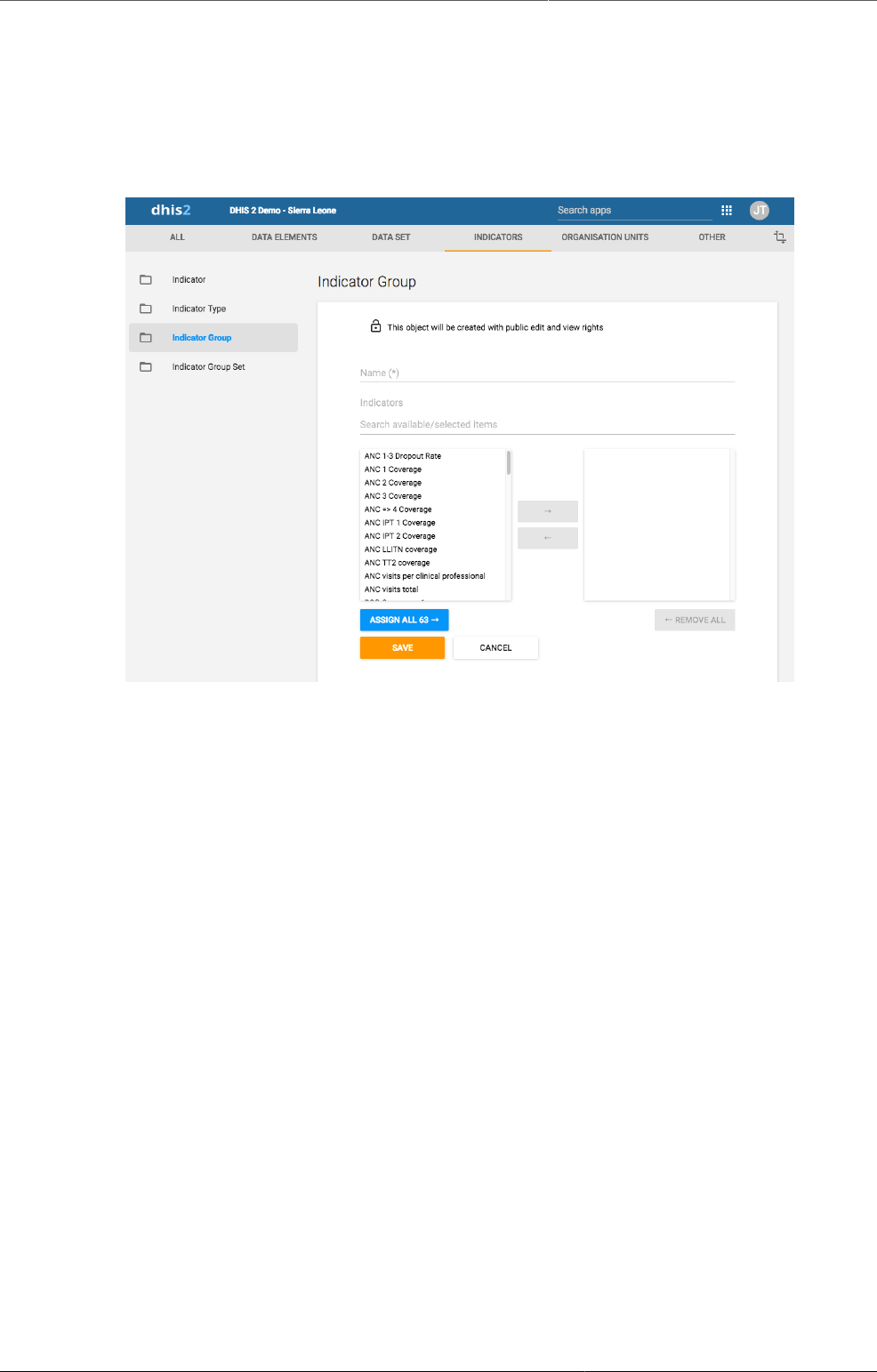Click the dhis2 logo

[x=171, y=210]
